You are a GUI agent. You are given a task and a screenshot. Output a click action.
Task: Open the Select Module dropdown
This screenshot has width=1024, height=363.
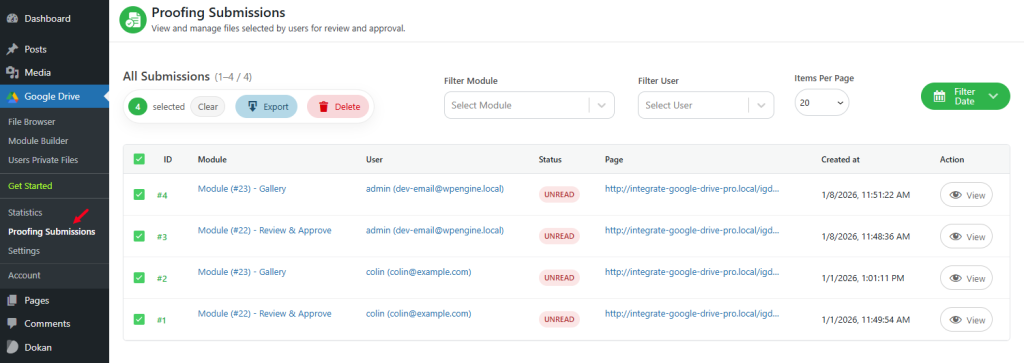[529, 105]
